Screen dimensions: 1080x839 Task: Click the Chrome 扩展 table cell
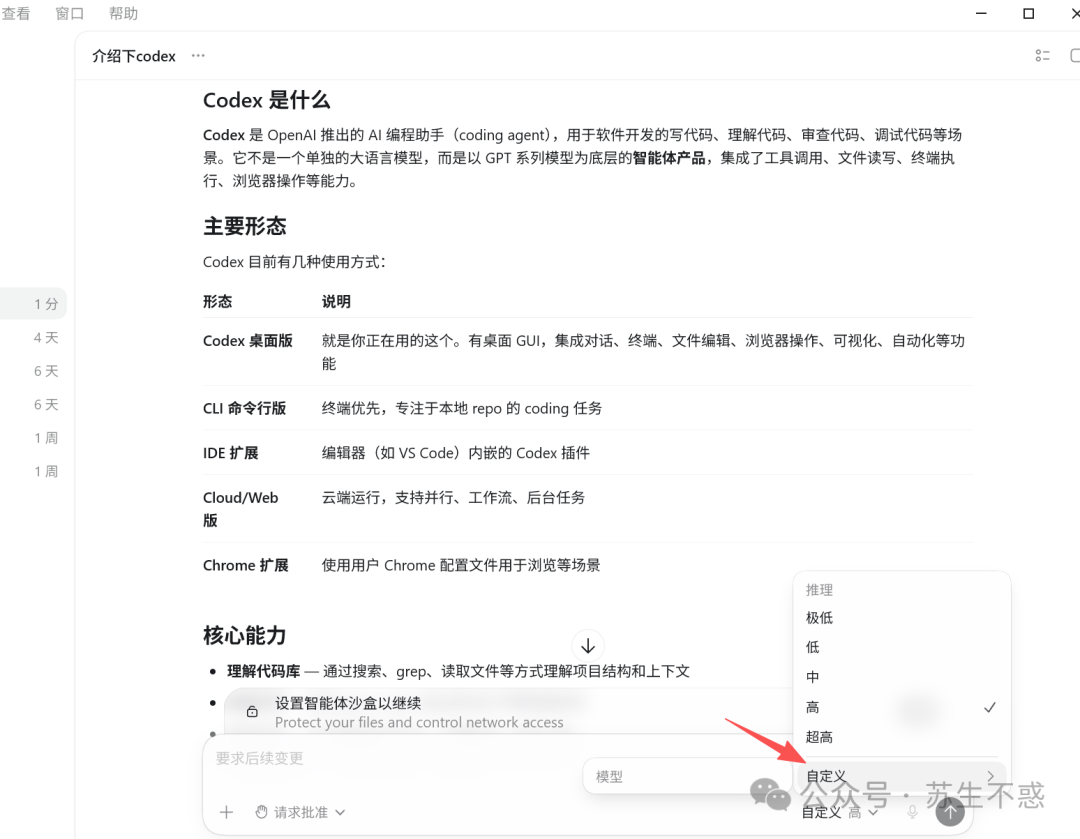(x=246, y=565)
